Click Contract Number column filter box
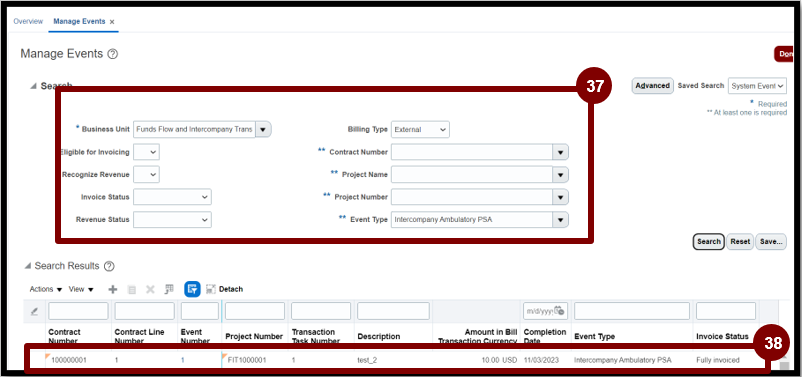The image size is (802, 377). [x=78, y=311]
